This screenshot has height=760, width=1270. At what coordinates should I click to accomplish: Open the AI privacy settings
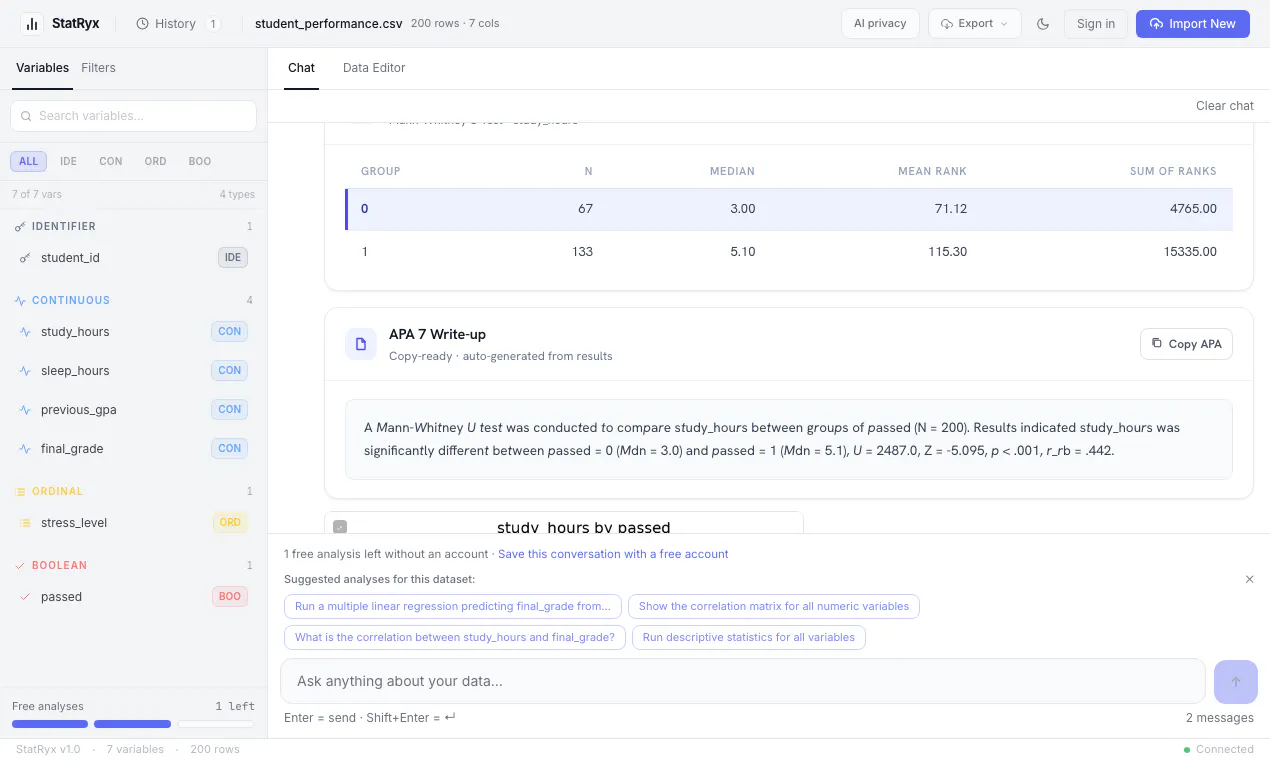[x=880, y=24]
